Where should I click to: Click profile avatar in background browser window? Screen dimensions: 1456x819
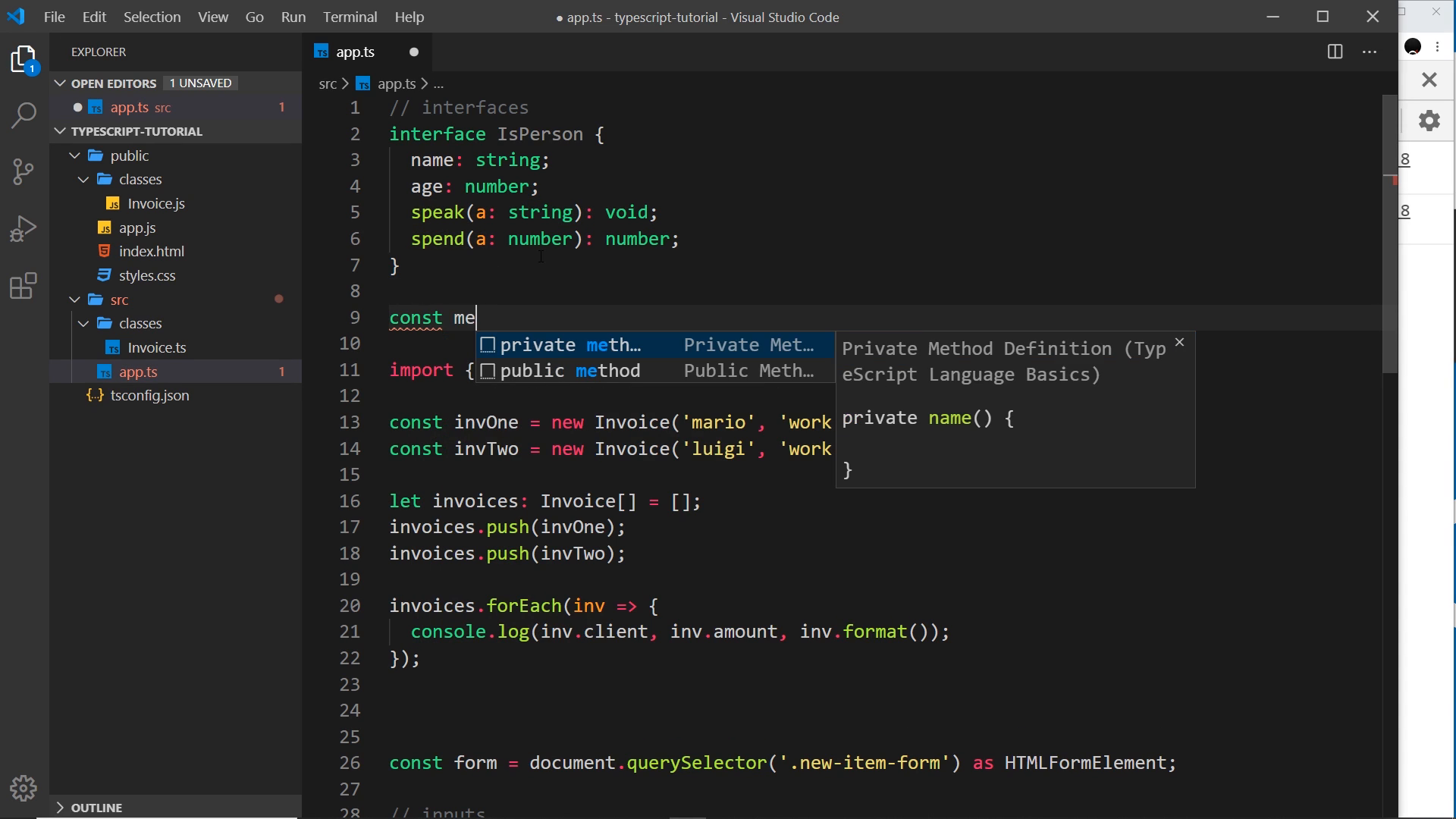point(1413,47)
